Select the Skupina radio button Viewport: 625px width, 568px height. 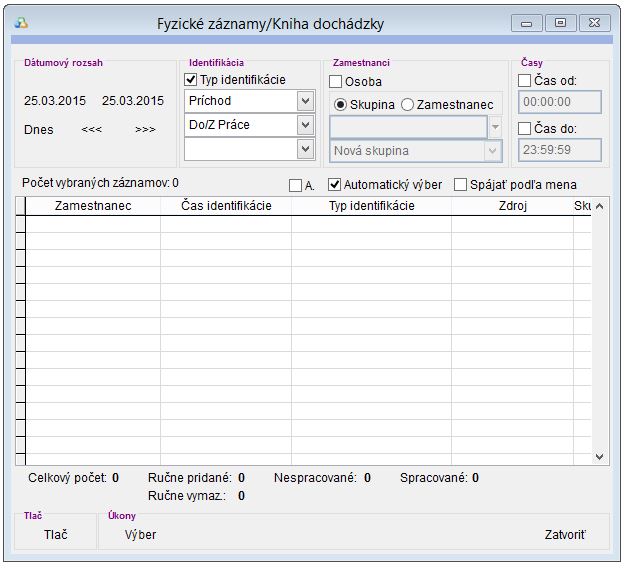coord(340,105)
